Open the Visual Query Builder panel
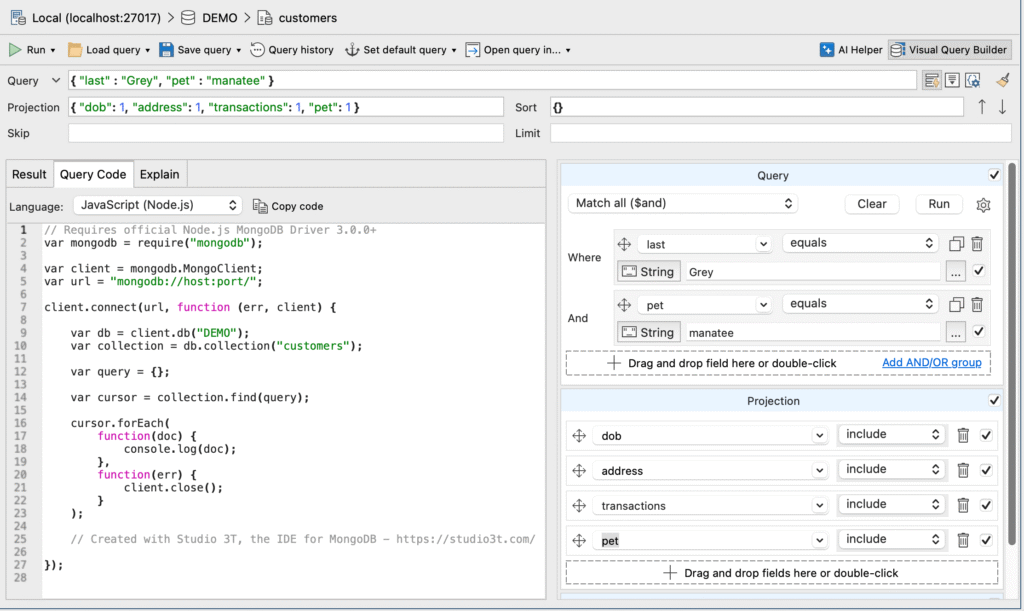The image size is (1024, 611). [949, 50]
